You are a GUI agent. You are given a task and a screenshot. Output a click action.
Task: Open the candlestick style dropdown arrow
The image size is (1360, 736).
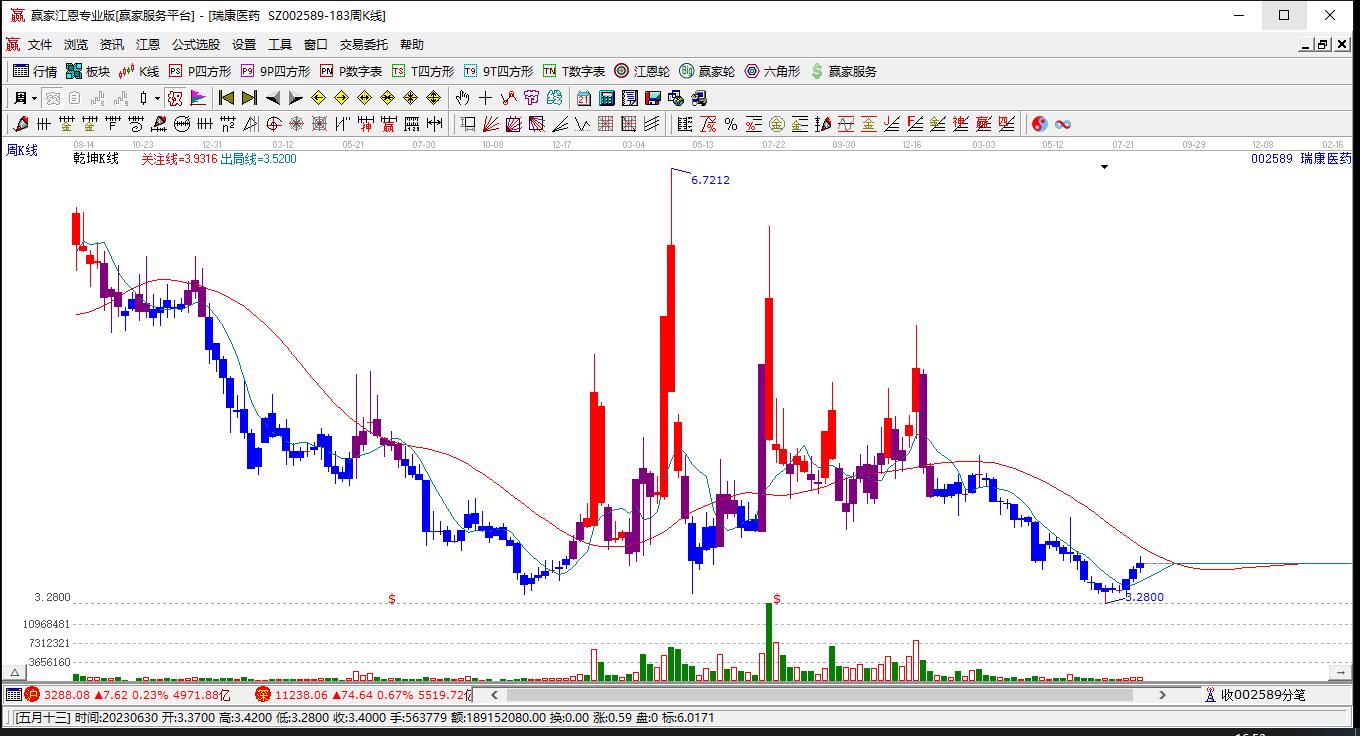pyautogui.click(x=157, y=98)
